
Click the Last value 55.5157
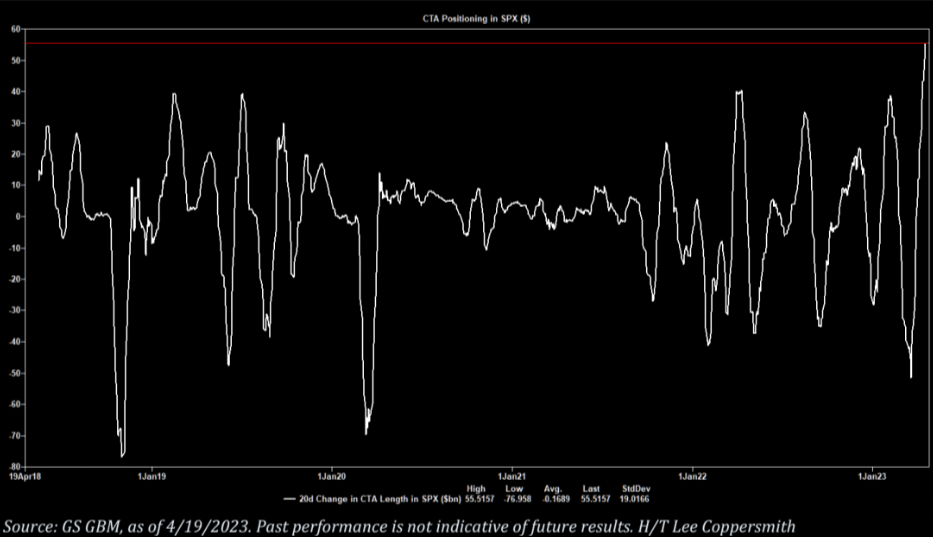(x=596, y=499)
